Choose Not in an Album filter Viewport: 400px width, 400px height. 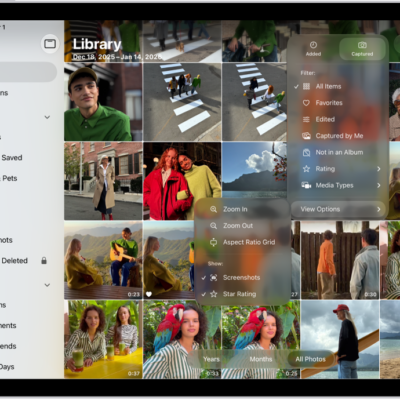point(337,152)
